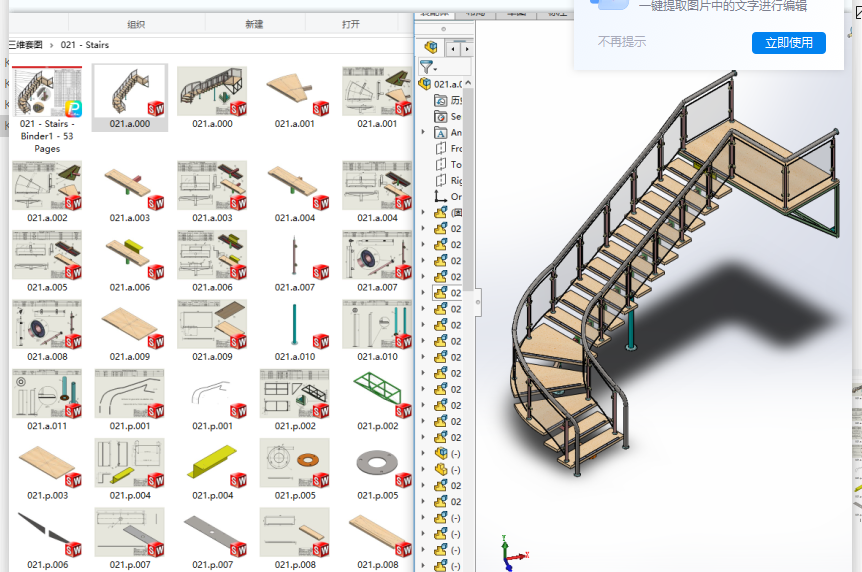862x572 pixels.
Task: Select the Origin icon in the tree
Action: pos(440,196)
